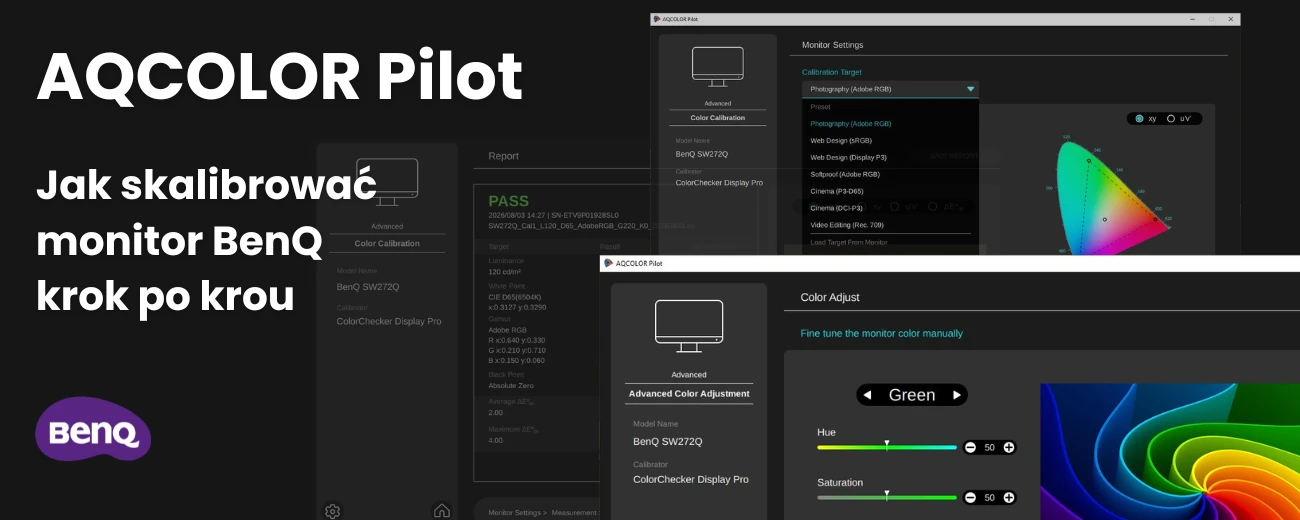Click Saturation slider track
Image resolution: width=1300 pixels, height=520 pixels.
pyautogui.click(x=887, y=497)
